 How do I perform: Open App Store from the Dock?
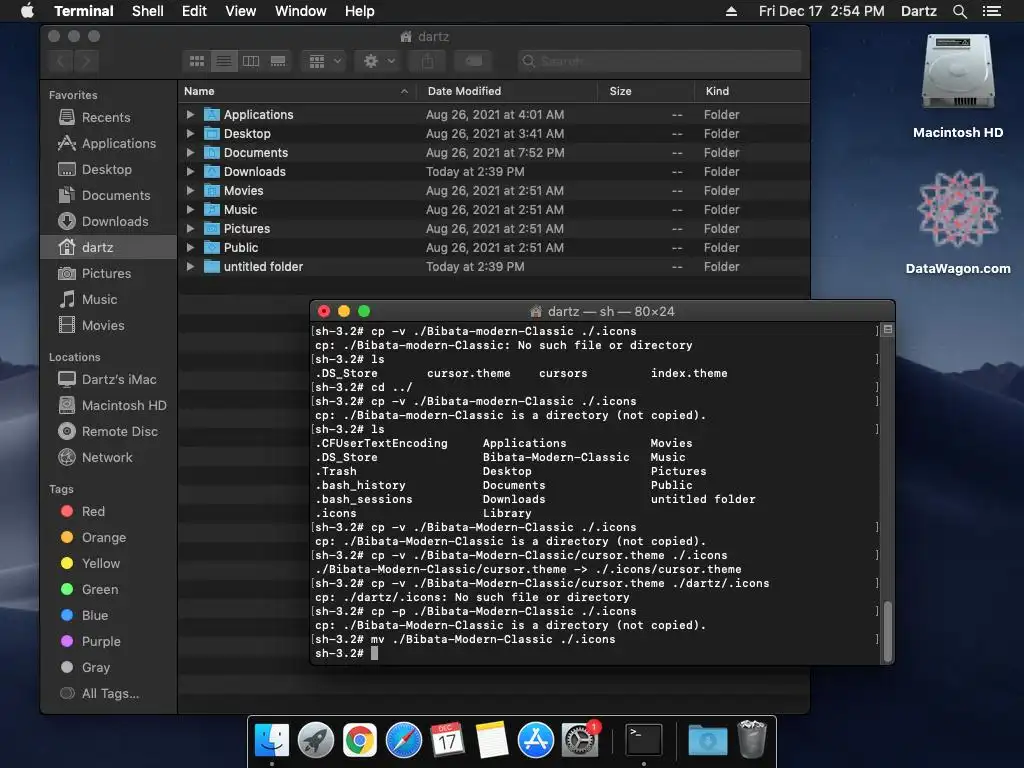point(536,741)
